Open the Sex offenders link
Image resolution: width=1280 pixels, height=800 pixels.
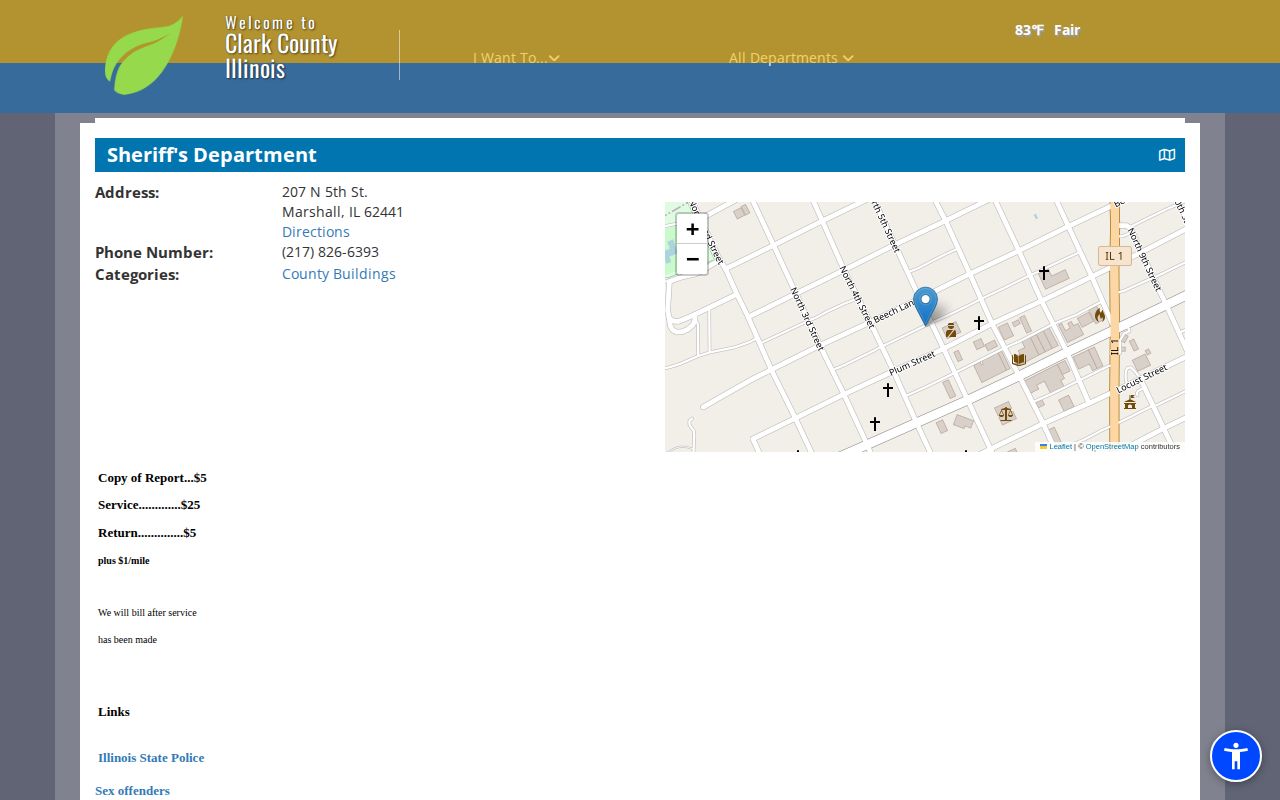133,791
